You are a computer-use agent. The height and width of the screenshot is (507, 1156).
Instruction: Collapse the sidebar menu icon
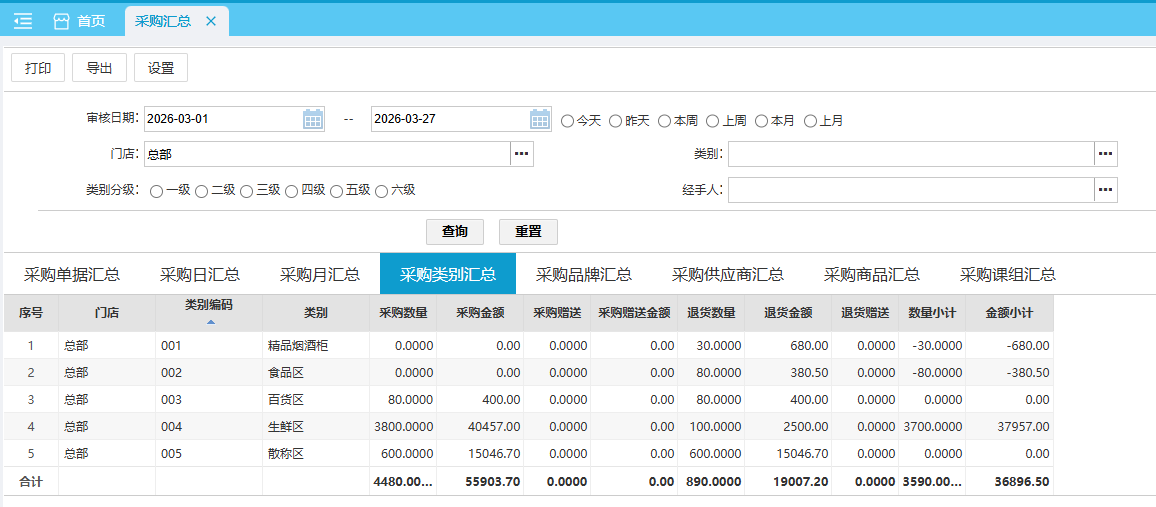[x=22, y=21]
